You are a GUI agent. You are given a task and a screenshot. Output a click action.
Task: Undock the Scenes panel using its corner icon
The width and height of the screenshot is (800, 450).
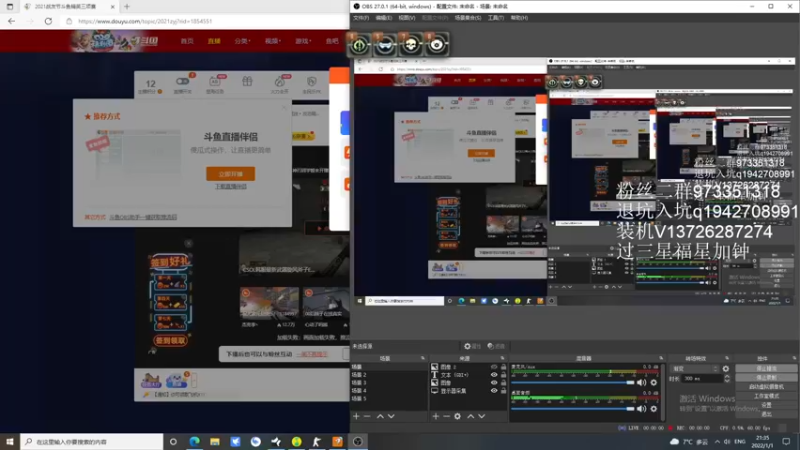point(422,358)
